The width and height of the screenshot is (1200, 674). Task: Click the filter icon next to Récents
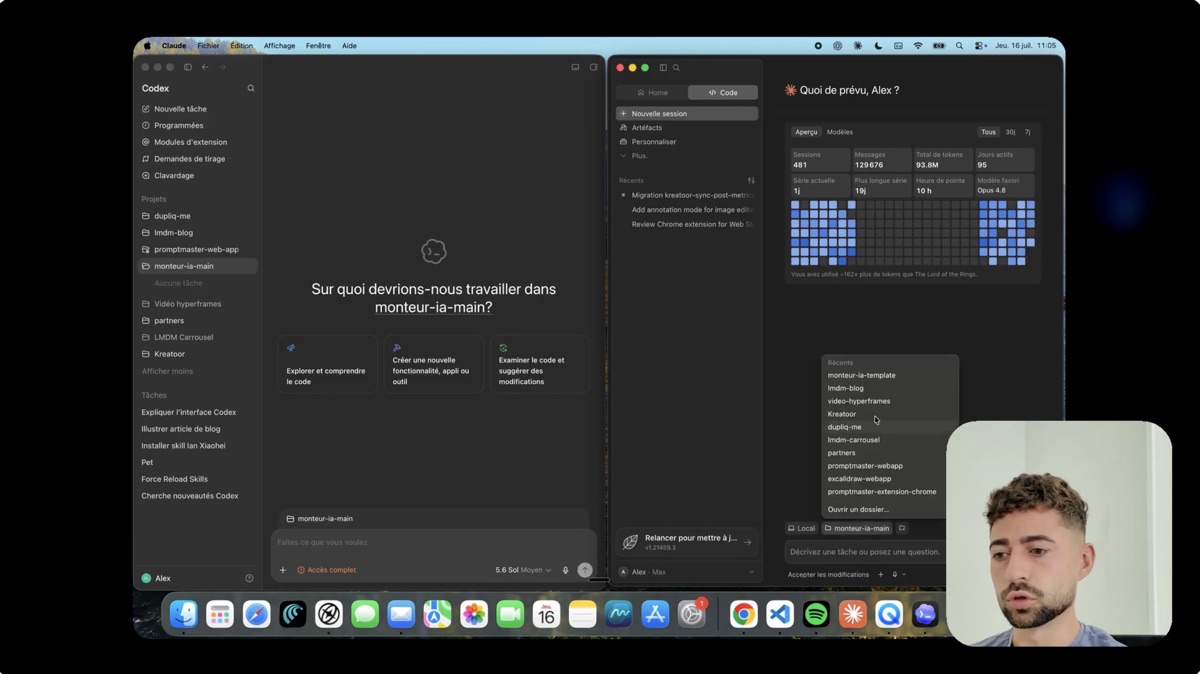pos(751,181)
